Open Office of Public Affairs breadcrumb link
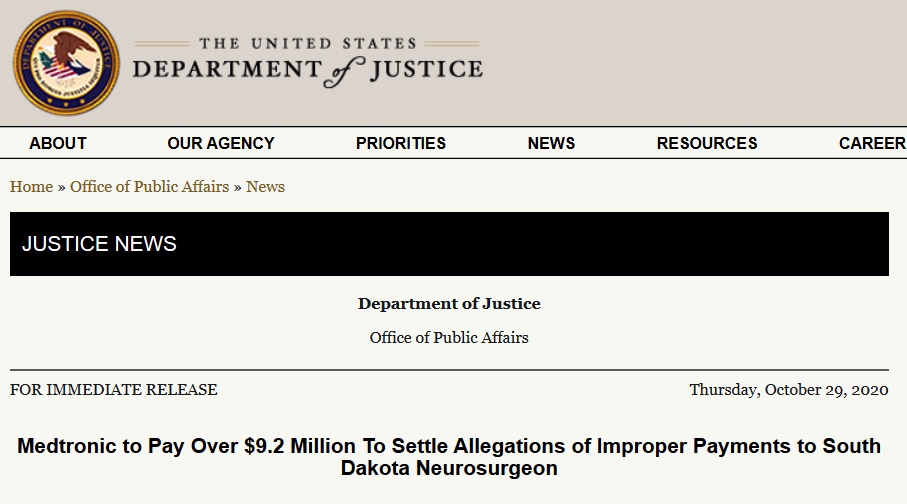Viewport: 907px width, 504px height. (x=149, y=187)
